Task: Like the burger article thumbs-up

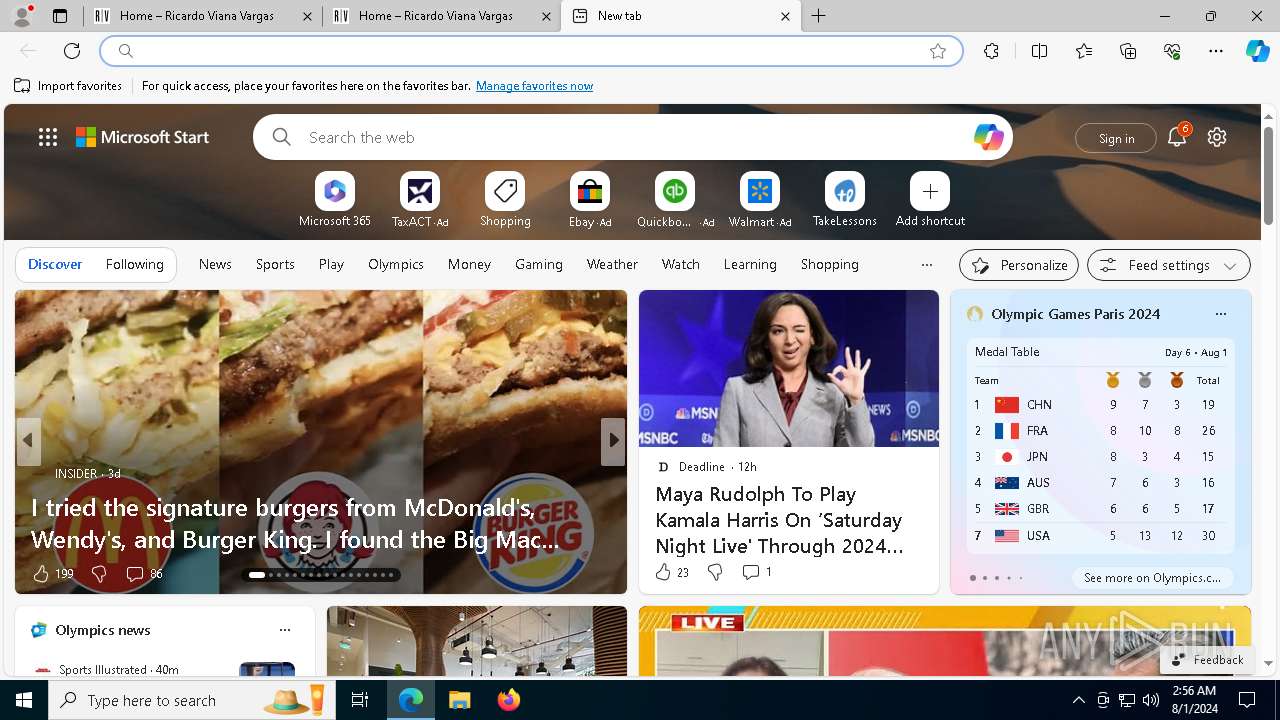Action: [x=41, y=573]
